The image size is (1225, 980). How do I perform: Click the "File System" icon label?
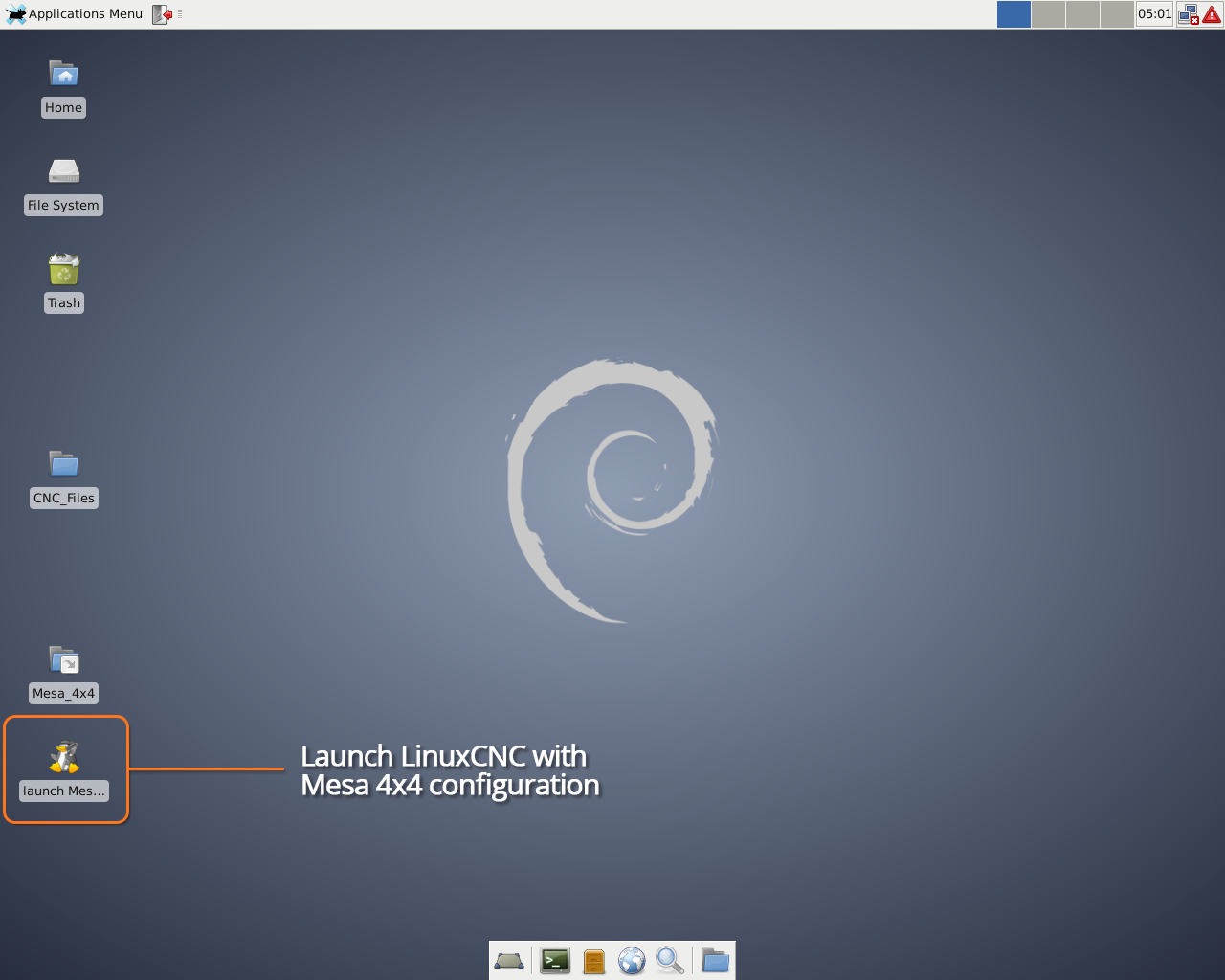[x=64, y=206]
